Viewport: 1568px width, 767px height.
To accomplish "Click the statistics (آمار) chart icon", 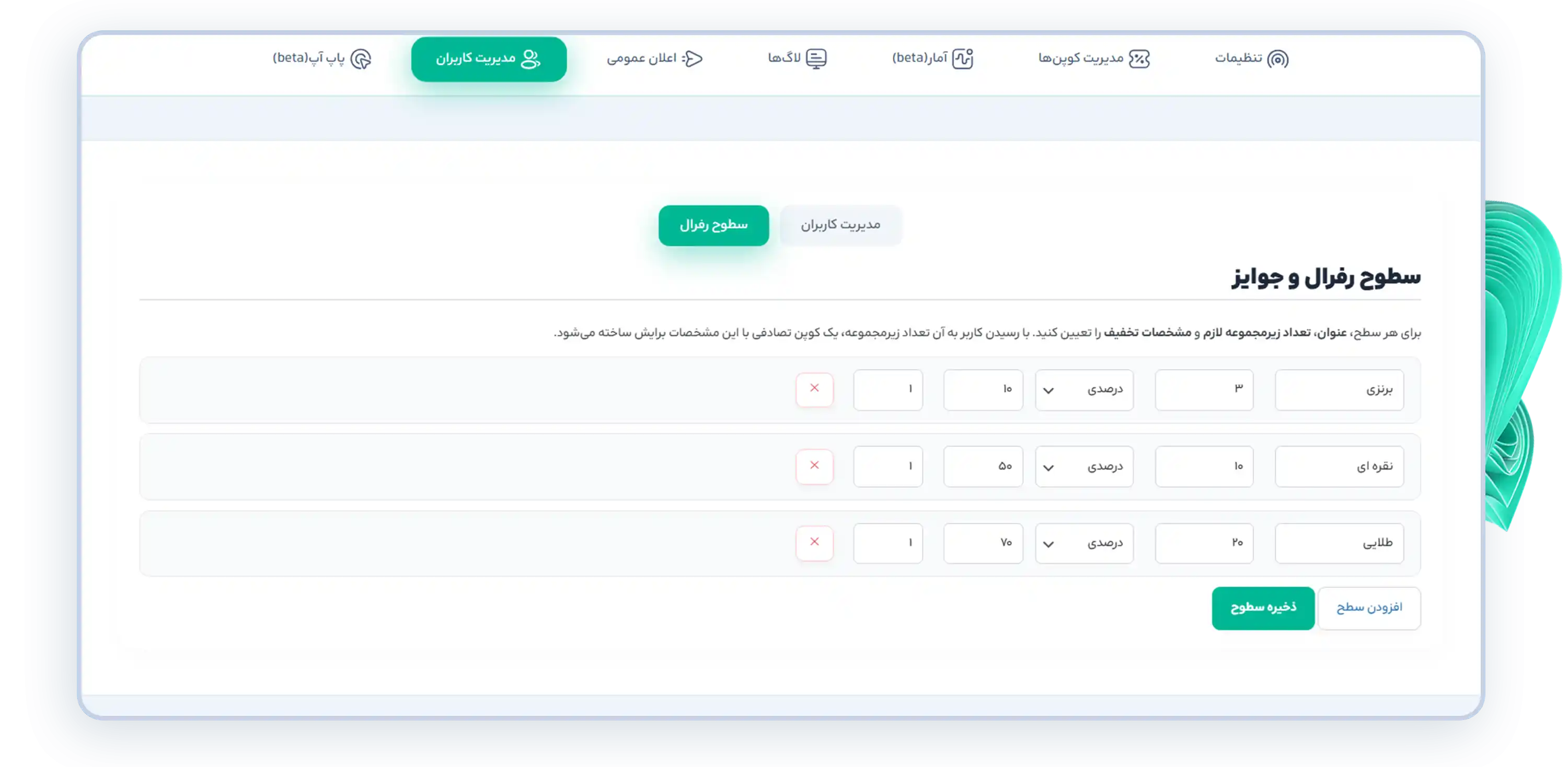I will click(x=963, y=59).
